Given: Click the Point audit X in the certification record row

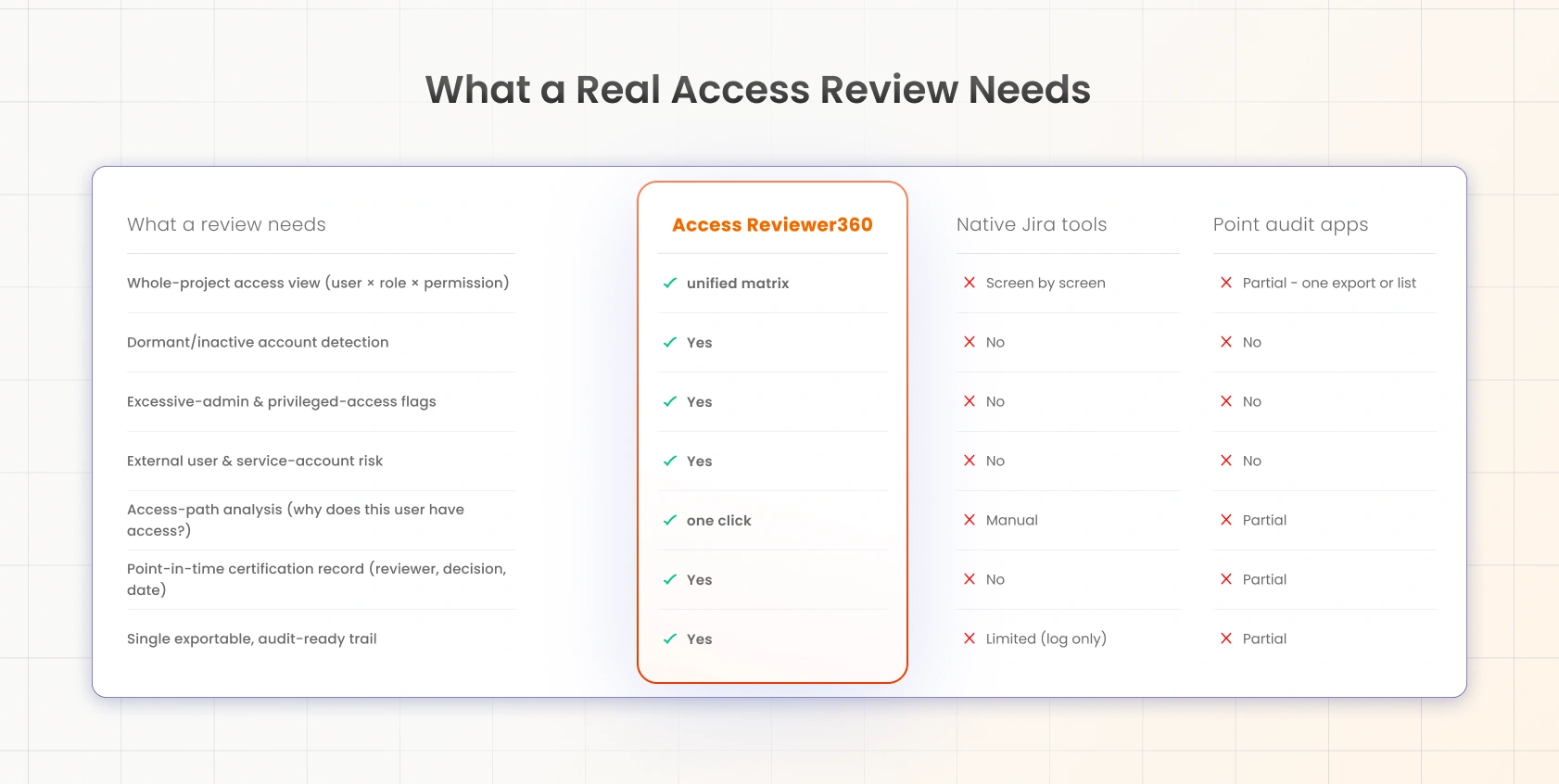Looking at the screenshot, I should [x=1226, y=579].
